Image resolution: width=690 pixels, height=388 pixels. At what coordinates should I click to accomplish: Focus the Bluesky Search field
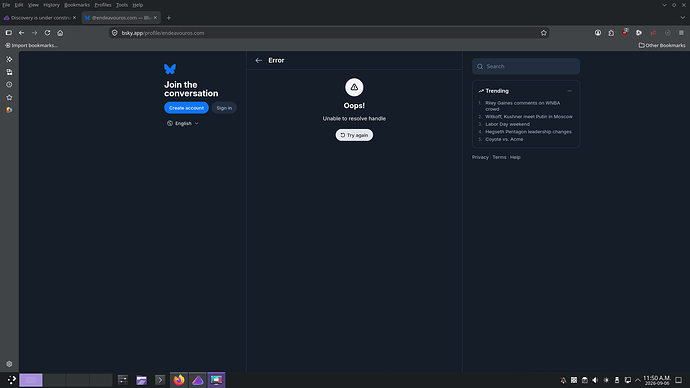pos(526,66)
